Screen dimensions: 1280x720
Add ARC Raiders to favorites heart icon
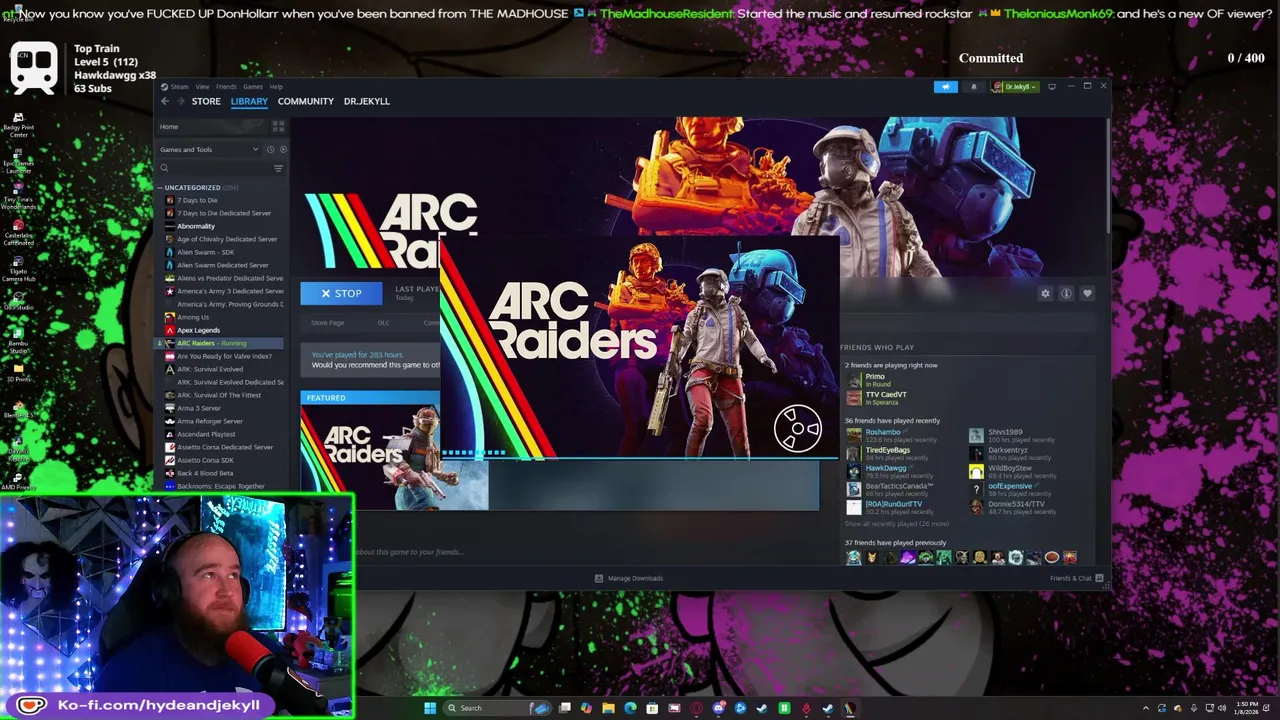pyautogui.click(x=1087, y=293)
